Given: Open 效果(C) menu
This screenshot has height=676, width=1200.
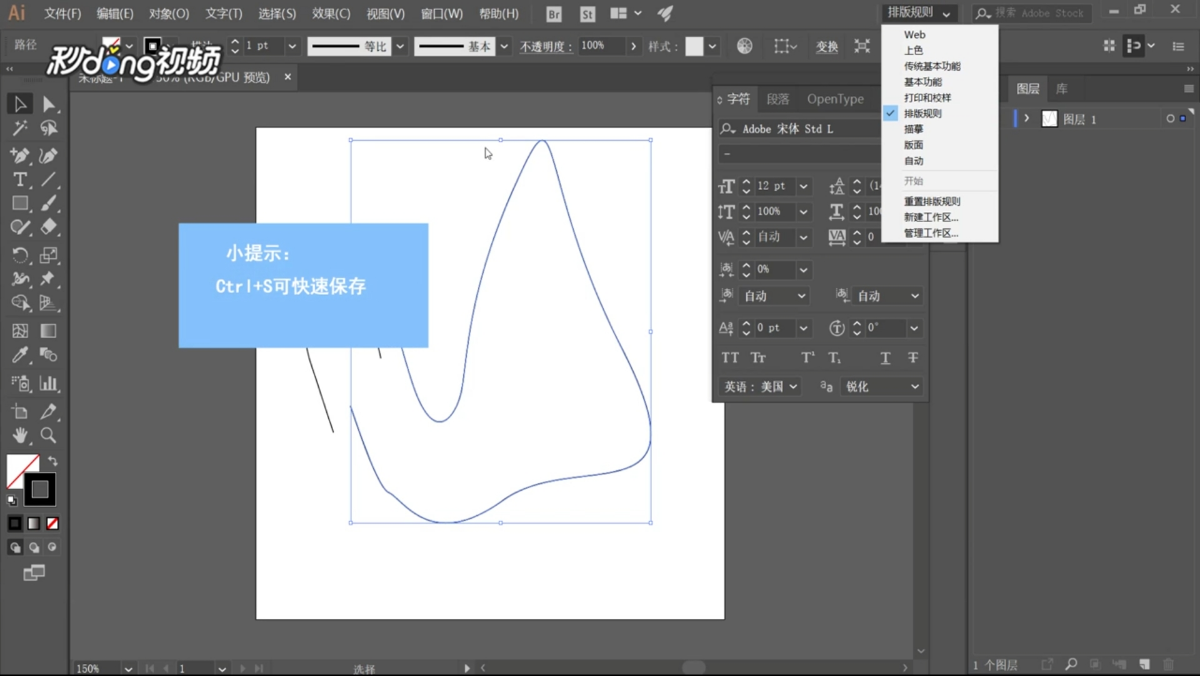Looking at the screenshot, I should (x=331, y=14).
